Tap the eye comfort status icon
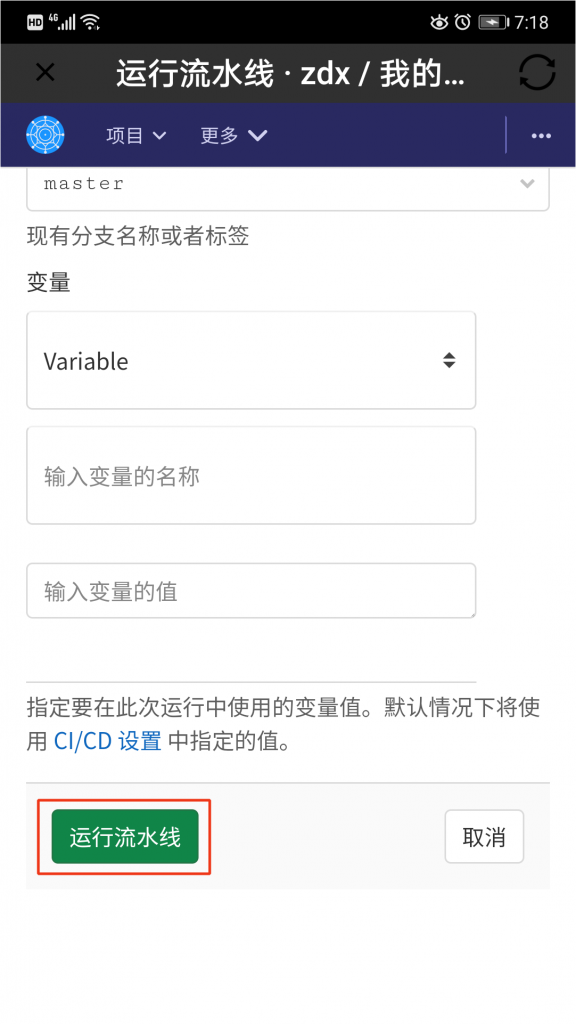The image size is (576, 1024). (x=440, y=22)
